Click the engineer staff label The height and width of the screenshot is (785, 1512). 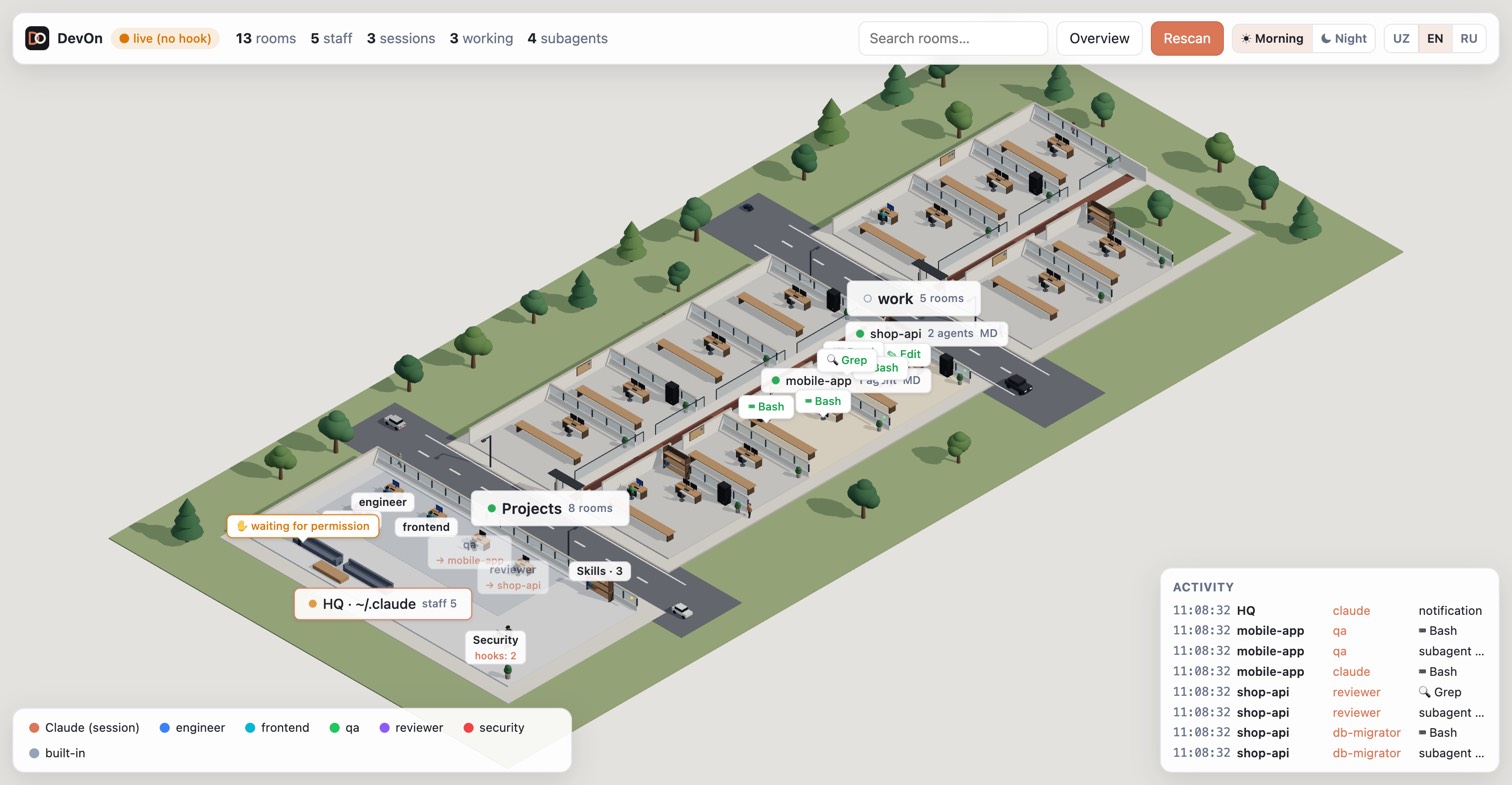(383, 502)
